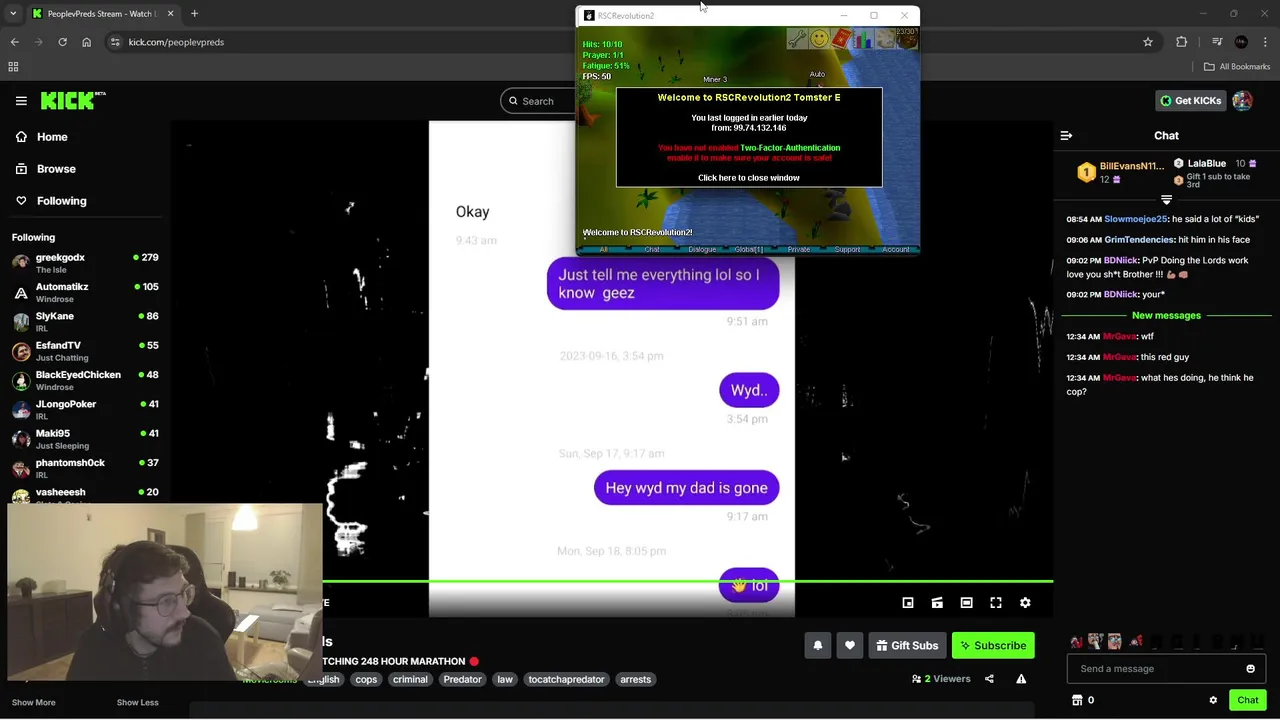Viewport: 1280px width, 720px height.
Task: Open the Kick hamburger menu
Action: click(21, 101)
